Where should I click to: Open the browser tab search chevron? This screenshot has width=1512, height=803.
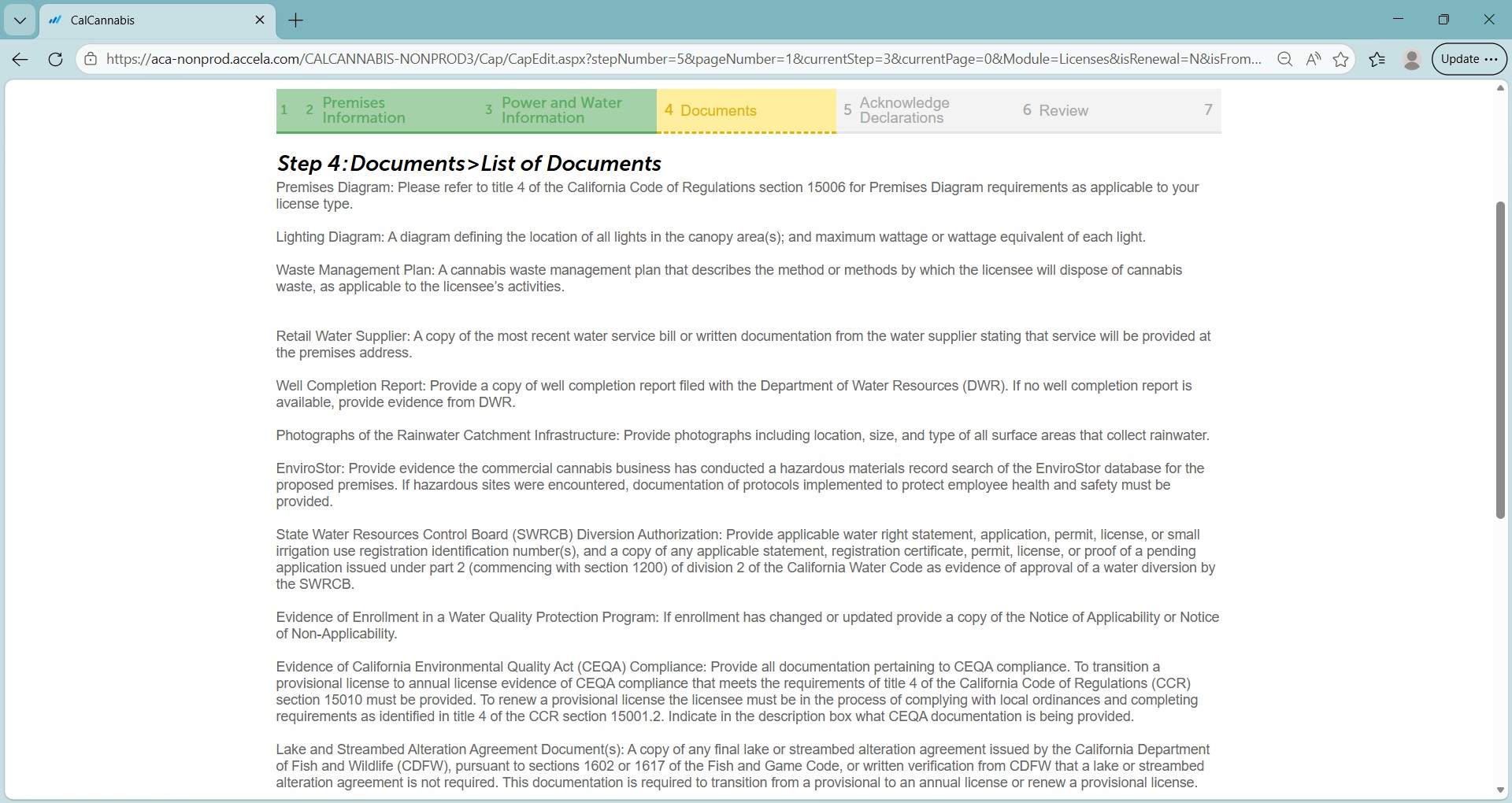coord(20,20)
